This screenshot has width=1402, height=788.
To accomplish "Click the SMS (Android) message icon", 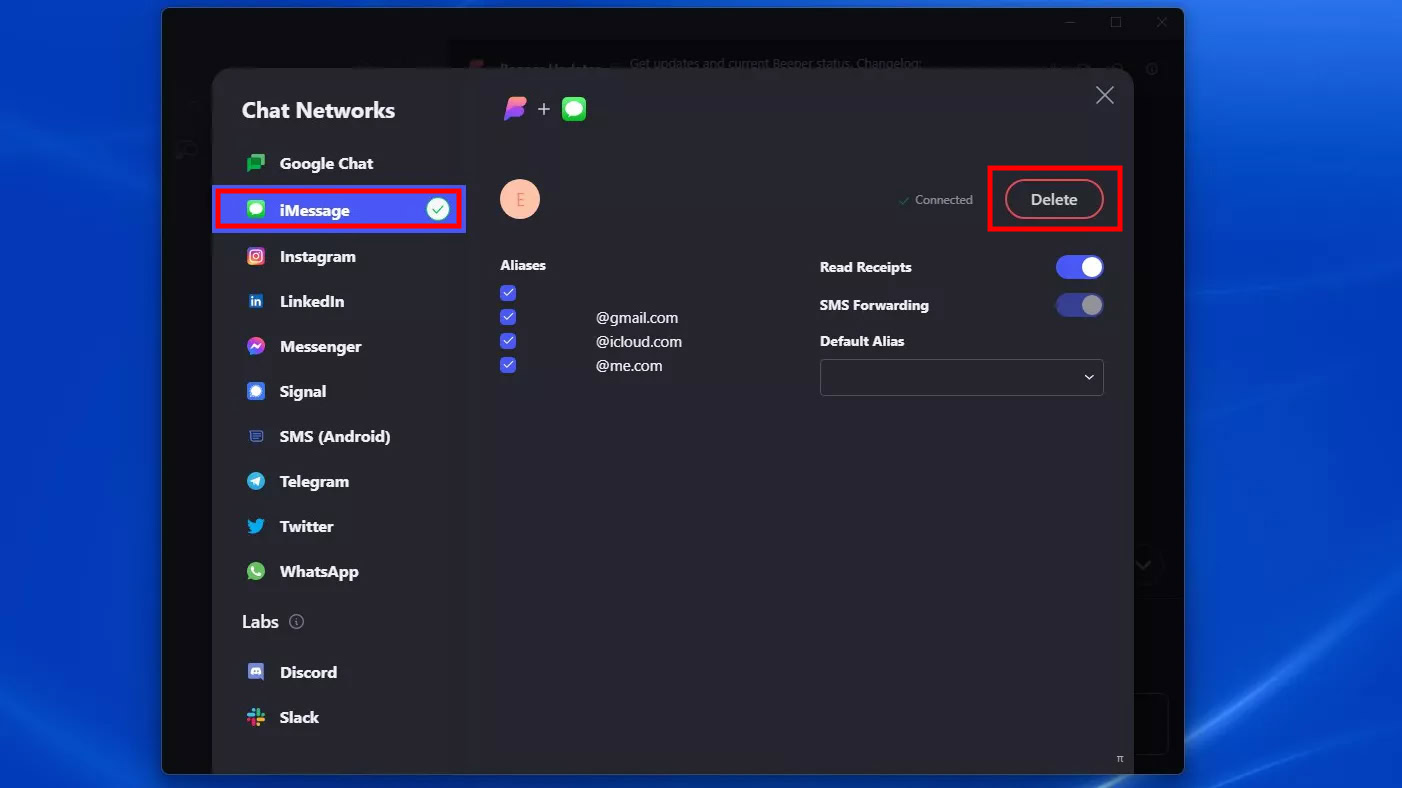I will click(256, 436).
